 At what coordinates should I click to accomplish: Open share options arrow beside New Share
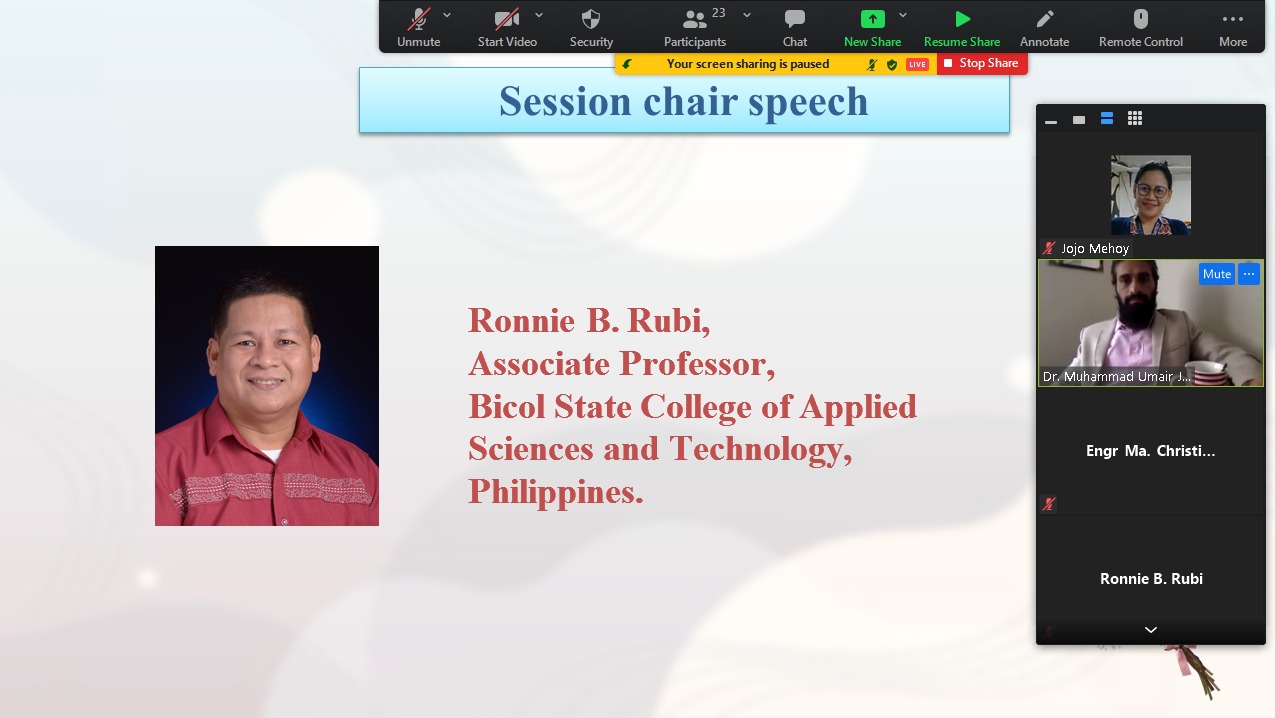pos(903,15)
